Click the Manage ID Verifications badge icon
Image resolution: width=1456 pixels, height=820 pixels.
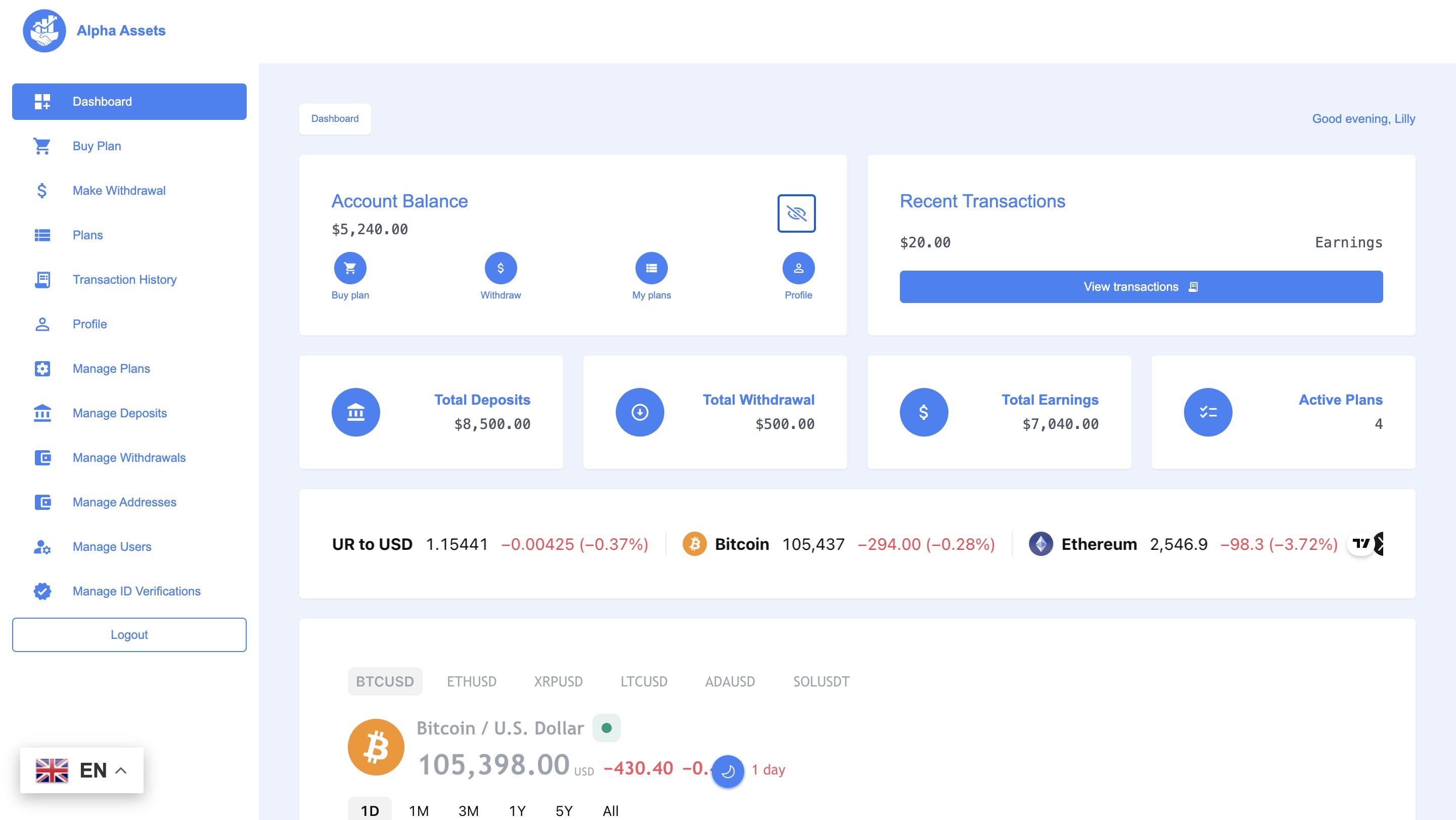pyautogui.click(x=42, y=591)
